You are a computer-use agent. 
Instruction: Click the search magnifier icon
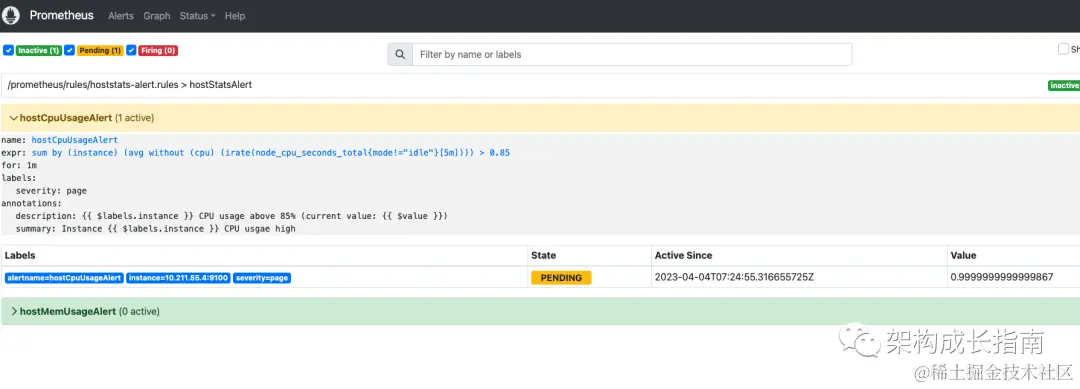(x=399, y=54)
